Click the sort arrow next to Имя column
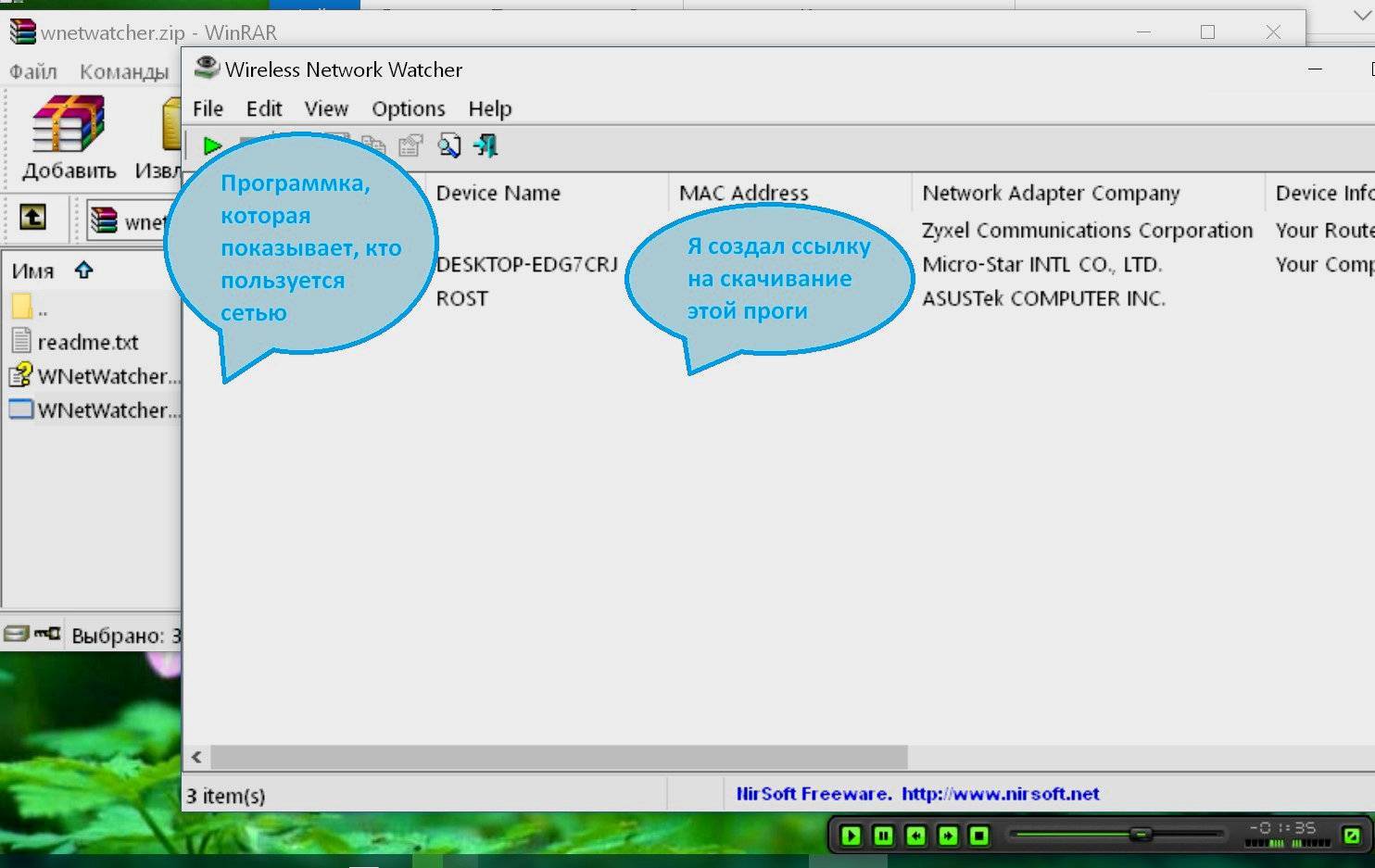Viewport: 1375px width, 868px height. 84,270
